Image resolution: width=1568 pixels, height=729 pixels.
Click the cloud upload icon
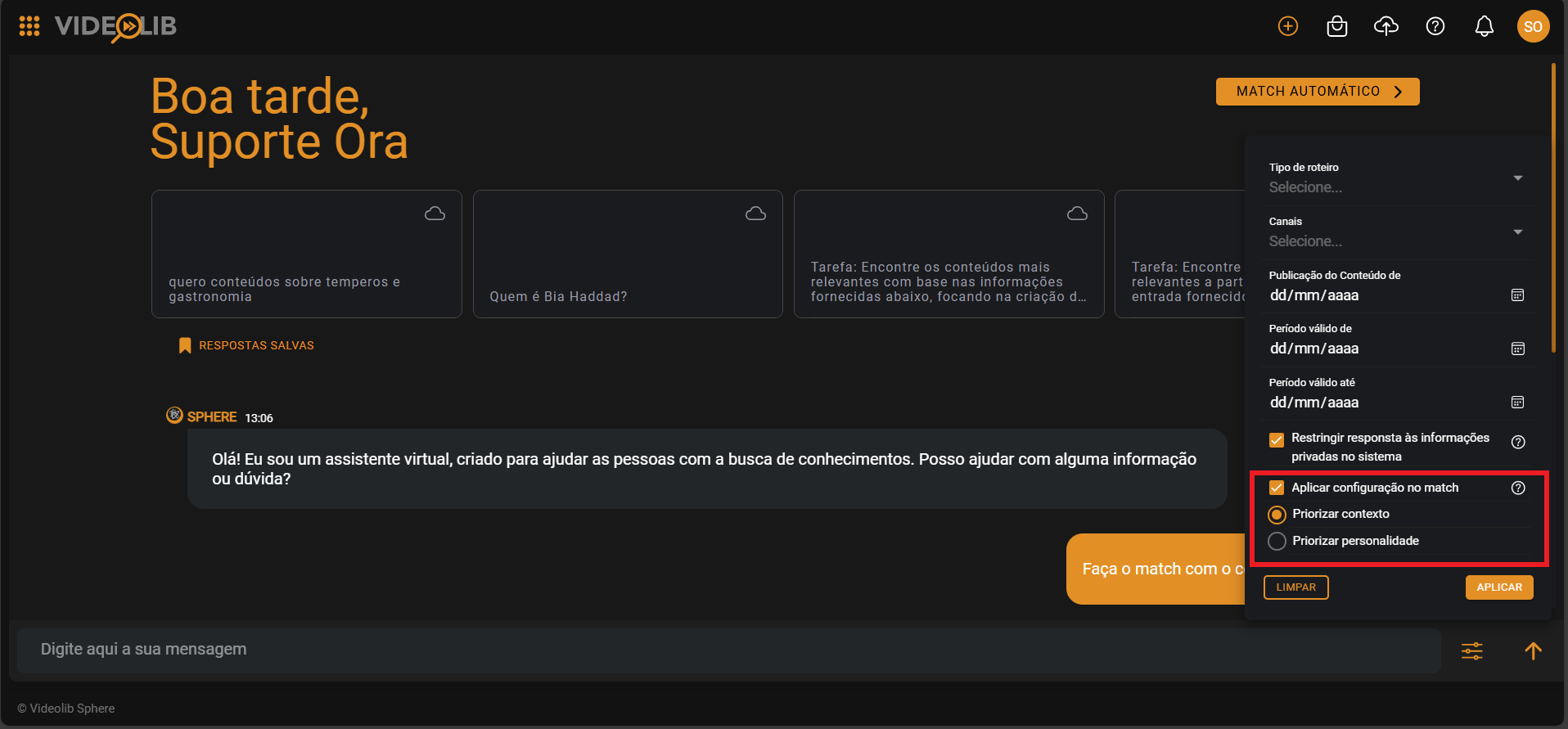tap(1386, 26)
